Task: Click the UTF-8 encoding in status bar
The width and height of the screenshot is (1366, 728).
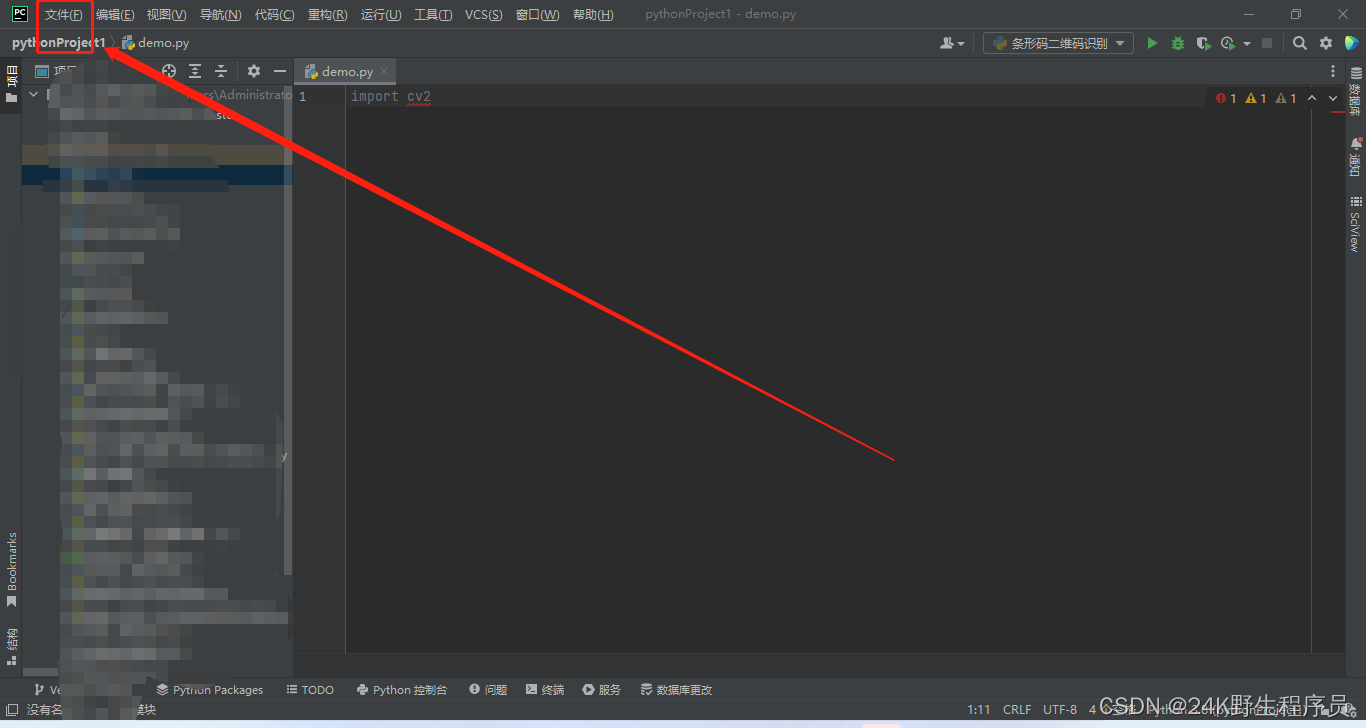Action: pos(1060,710)
